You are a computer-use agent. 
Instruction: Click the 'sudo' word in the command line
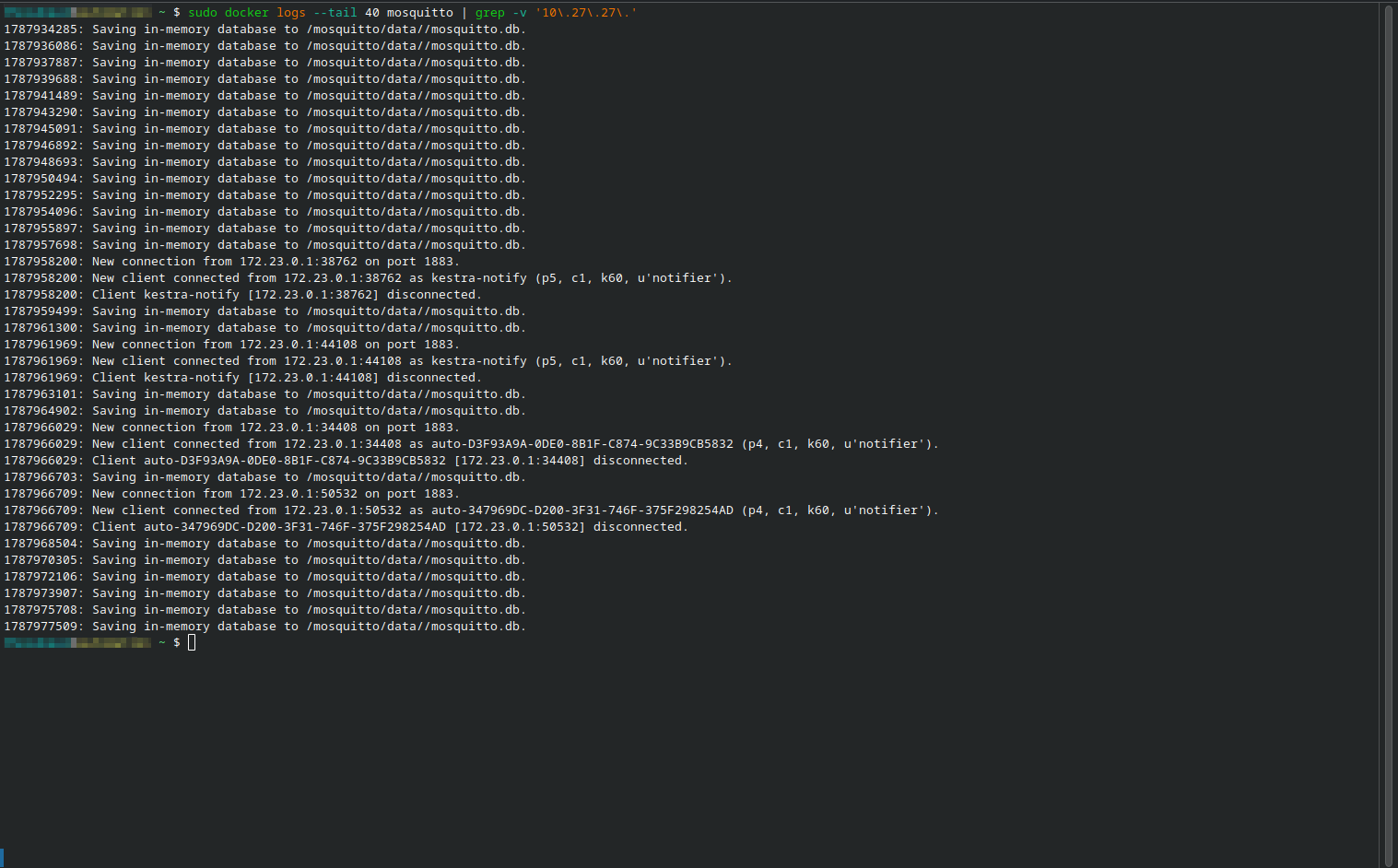203,13
